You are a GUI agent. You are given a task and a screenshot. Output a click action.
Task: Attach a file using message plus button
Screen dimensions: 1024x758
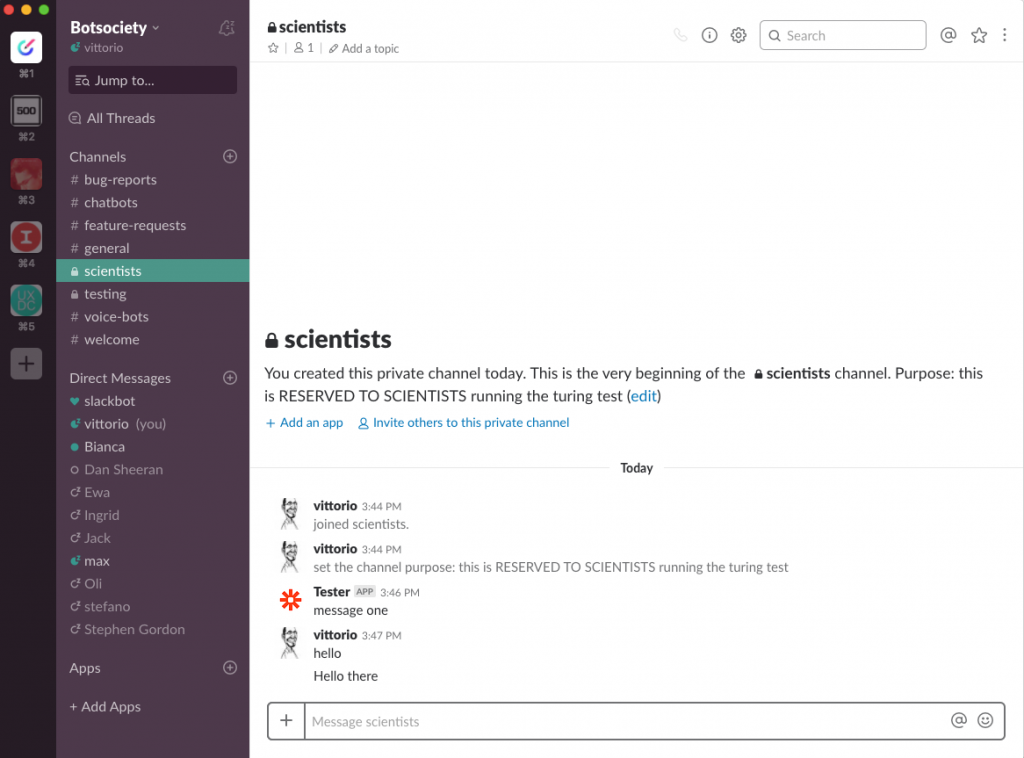click(286, 721)
